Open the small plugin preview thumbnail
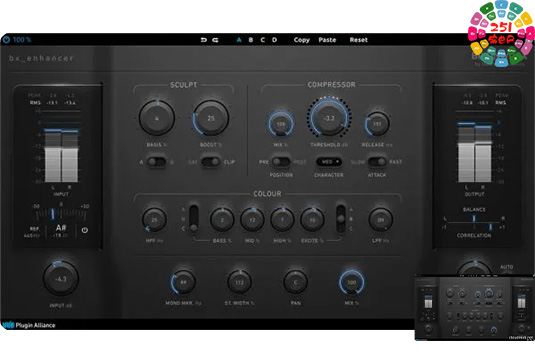The height and width of the screenshot is (363, 535). point(475,307)
